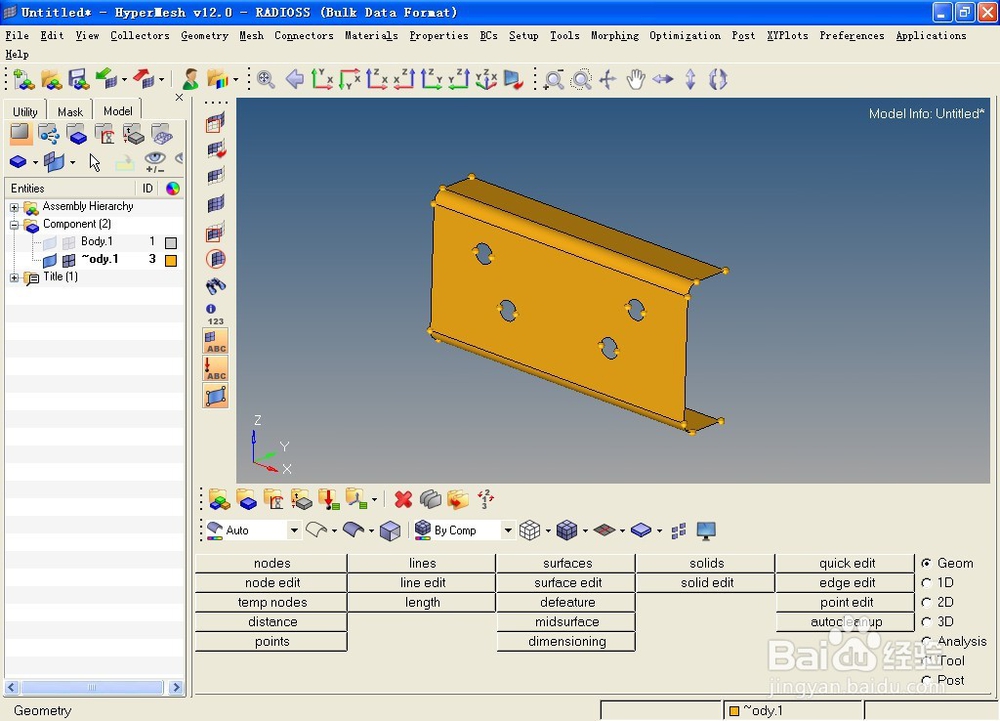Open the Morphing menu
Image resolution: width=1000 pixels, height=721 pixels.
(614, 36)
